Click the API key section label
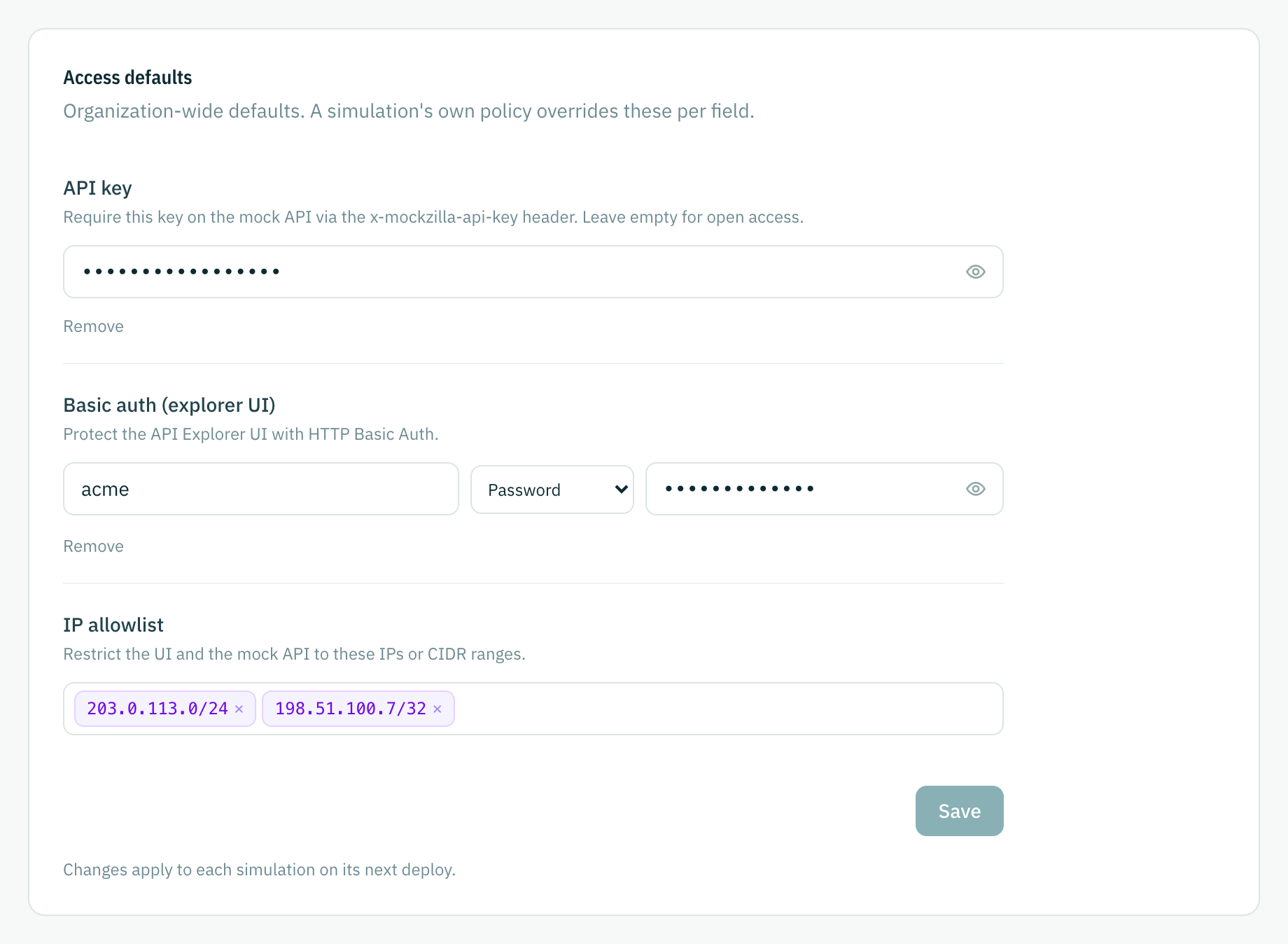This screenshot has width=1288, height=944. (97, 188)
